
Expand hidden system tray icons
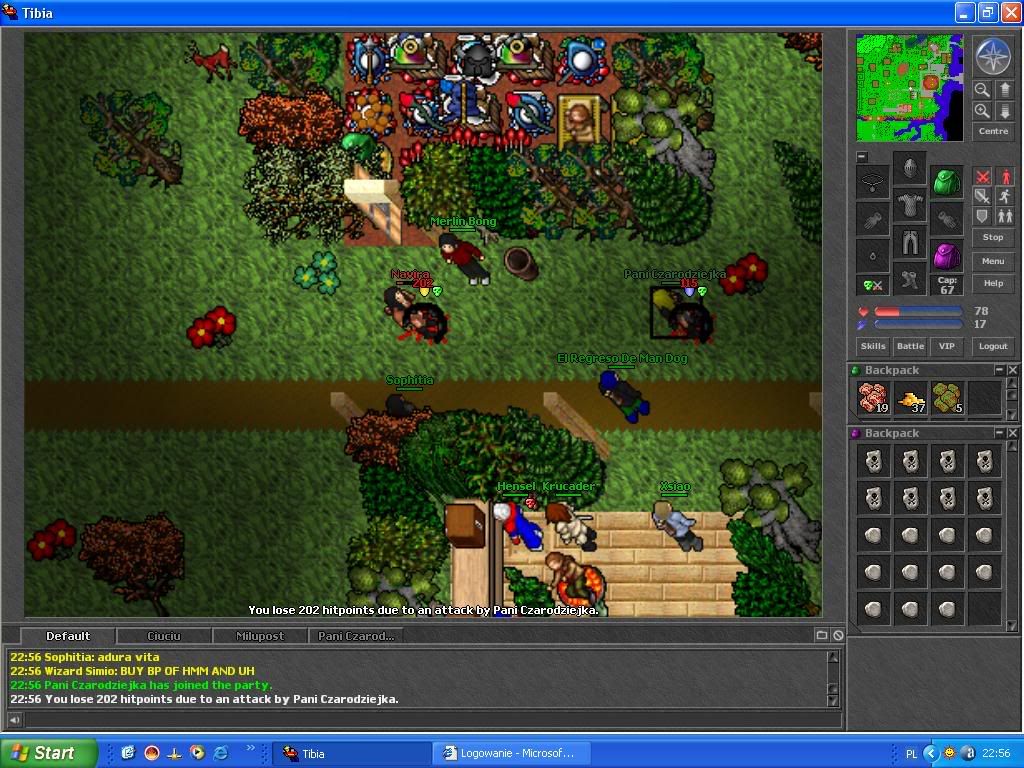pyautogui.click(x=930, y=754)
